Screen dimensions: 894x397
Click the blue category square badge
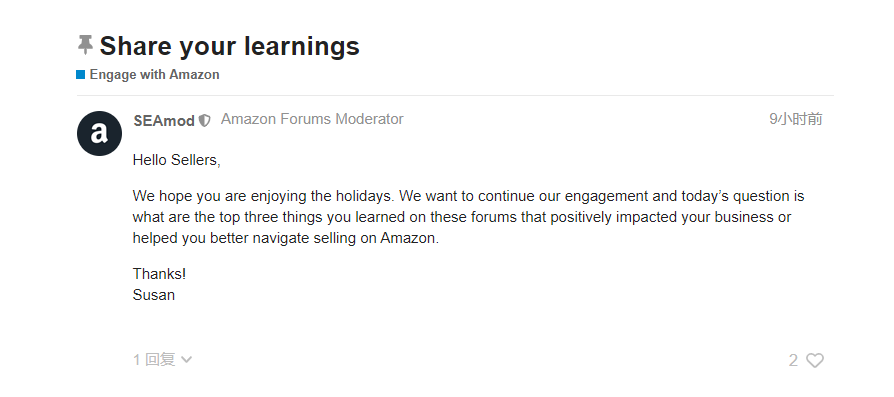tap(80, 75)
